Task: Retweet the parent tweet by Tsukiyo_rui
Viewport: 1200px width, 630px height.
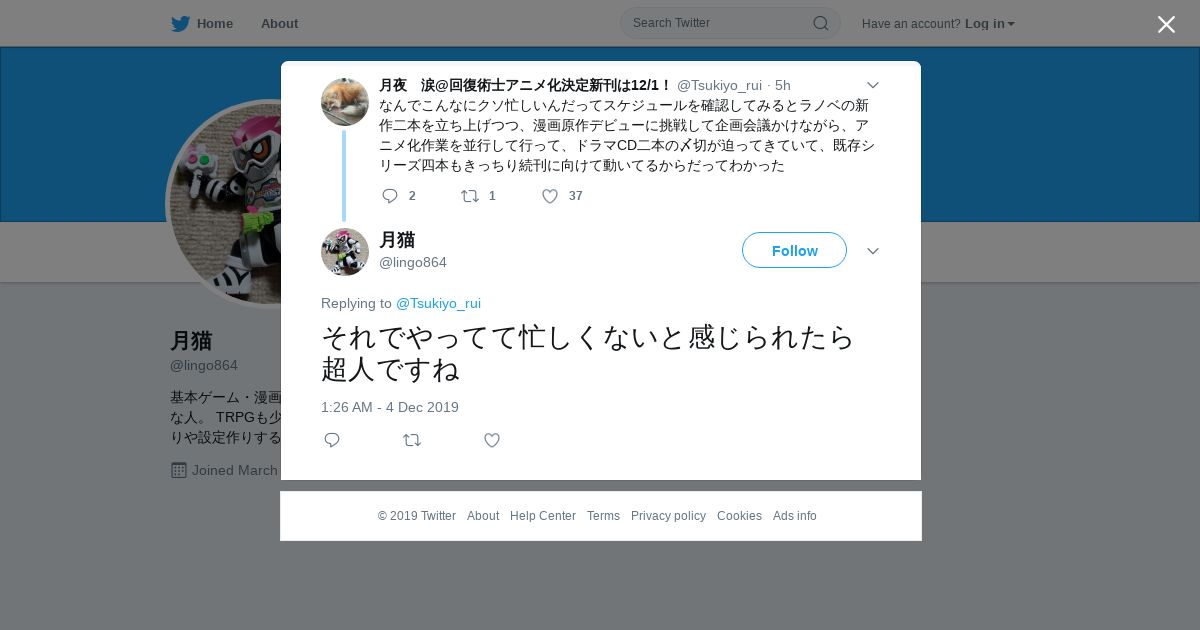Action: tap(470, 196)
